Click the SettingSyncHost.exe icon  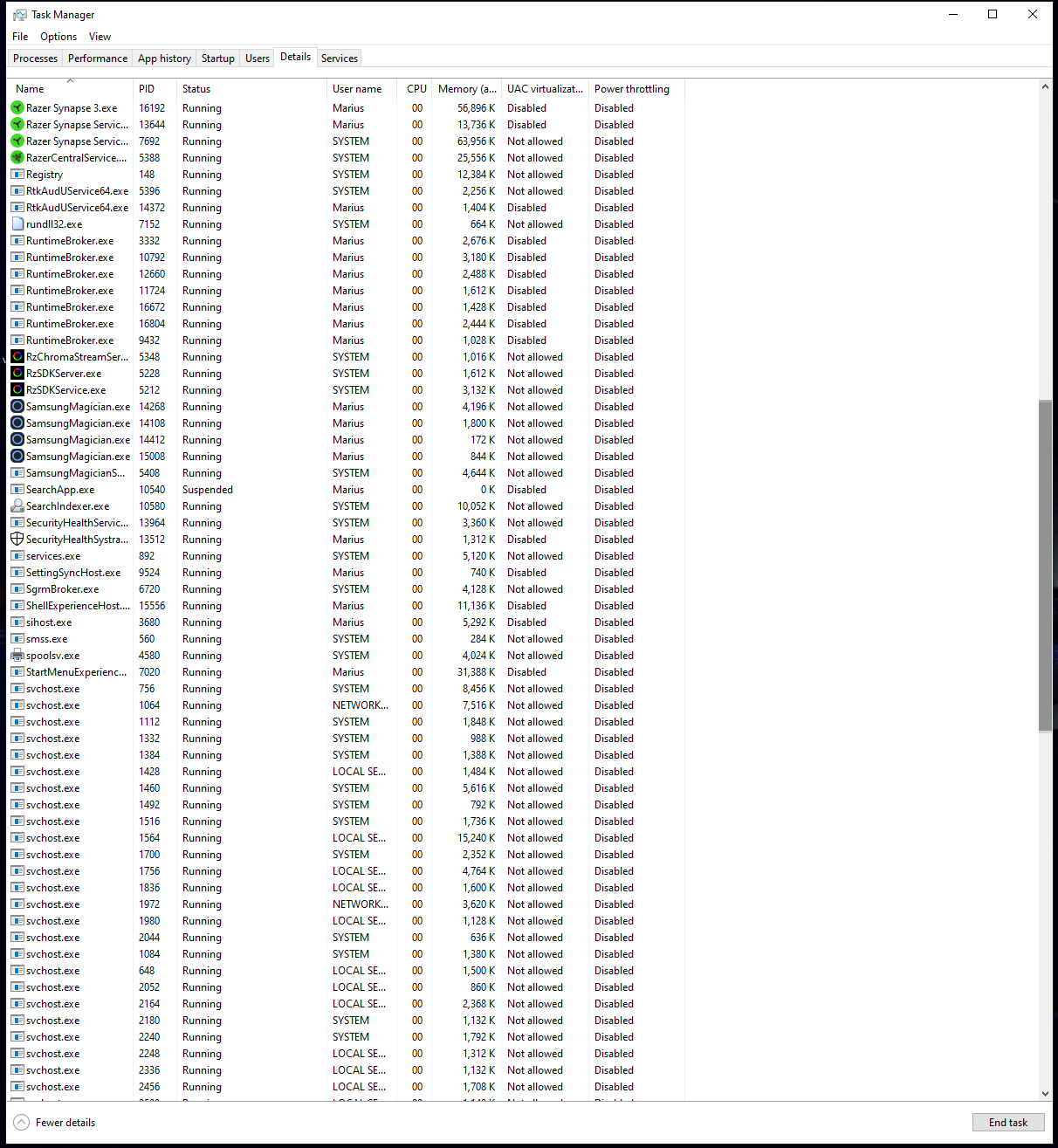point(17,573)
